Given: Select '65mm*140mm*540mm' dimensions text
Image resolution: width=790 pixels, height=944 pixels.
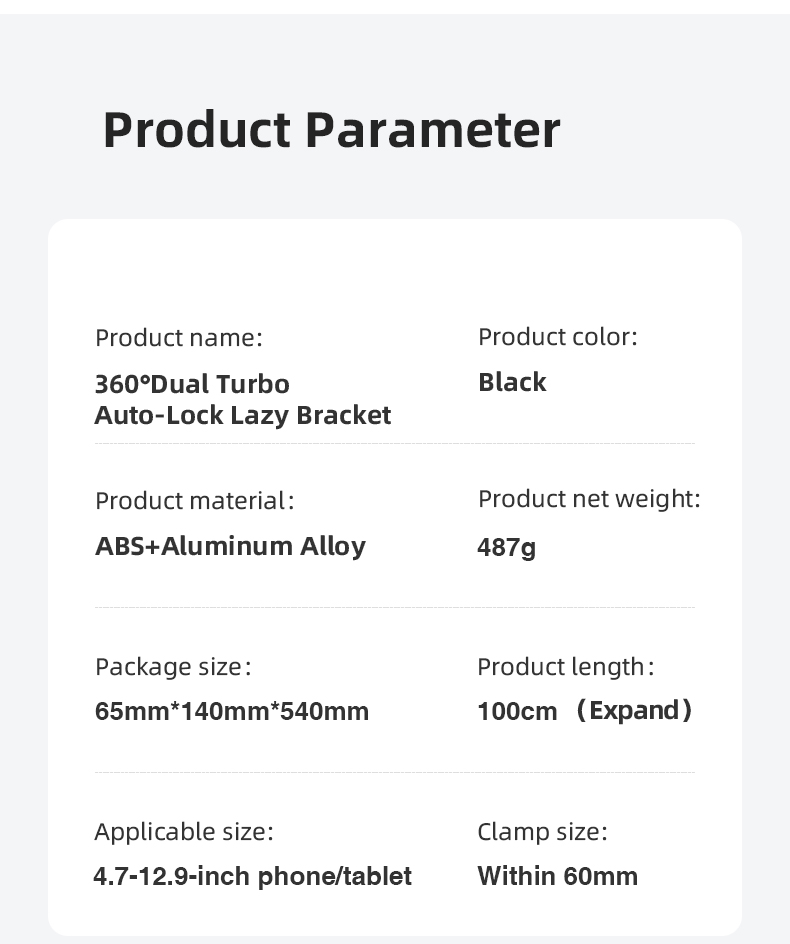Looking at the screenshot, I should pyautogui.click(x=232, y=712).
